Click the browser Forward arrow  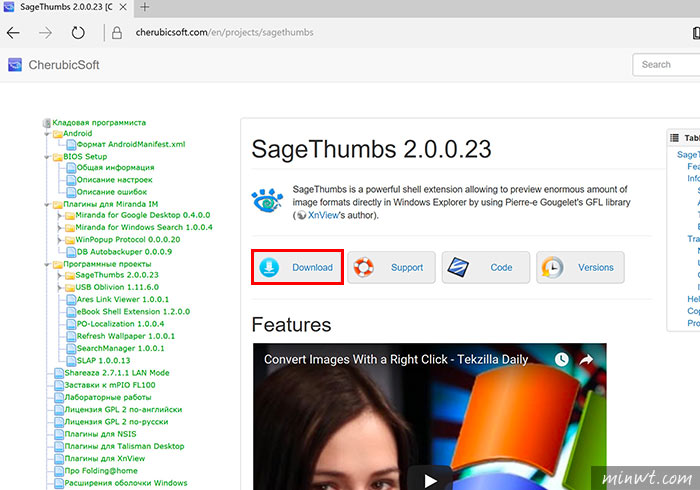(45, 33)
